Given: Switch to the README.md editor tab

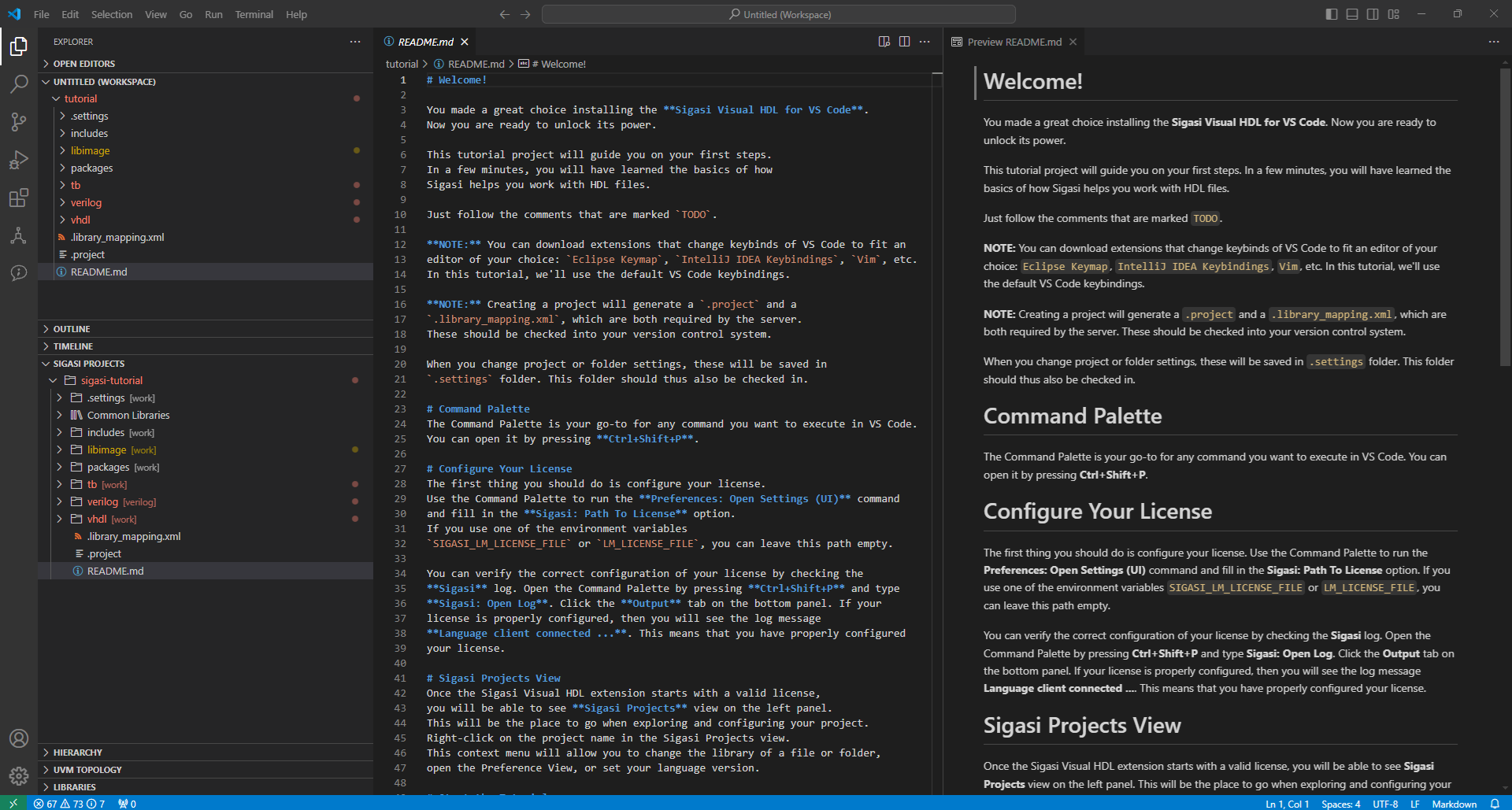Looking at the screenshot, I should [x=425, y=42].
